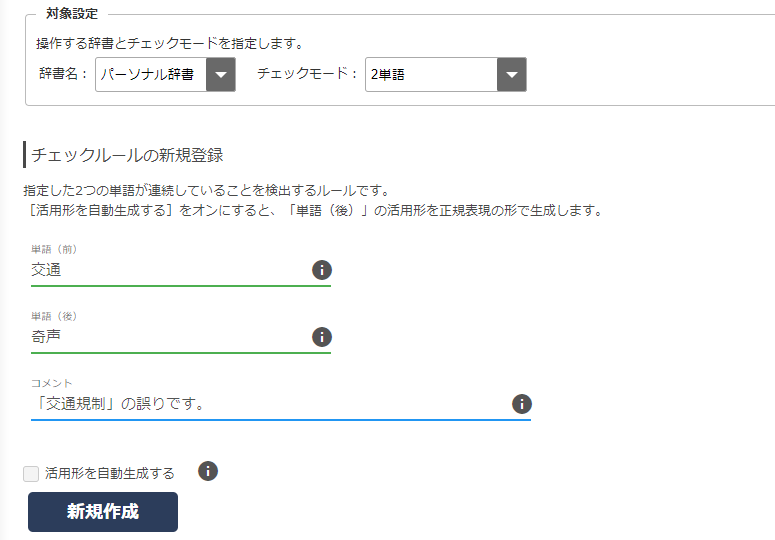Click the small コメント field caption
Viewport: 775px width, 540px height.
[52, 383]
